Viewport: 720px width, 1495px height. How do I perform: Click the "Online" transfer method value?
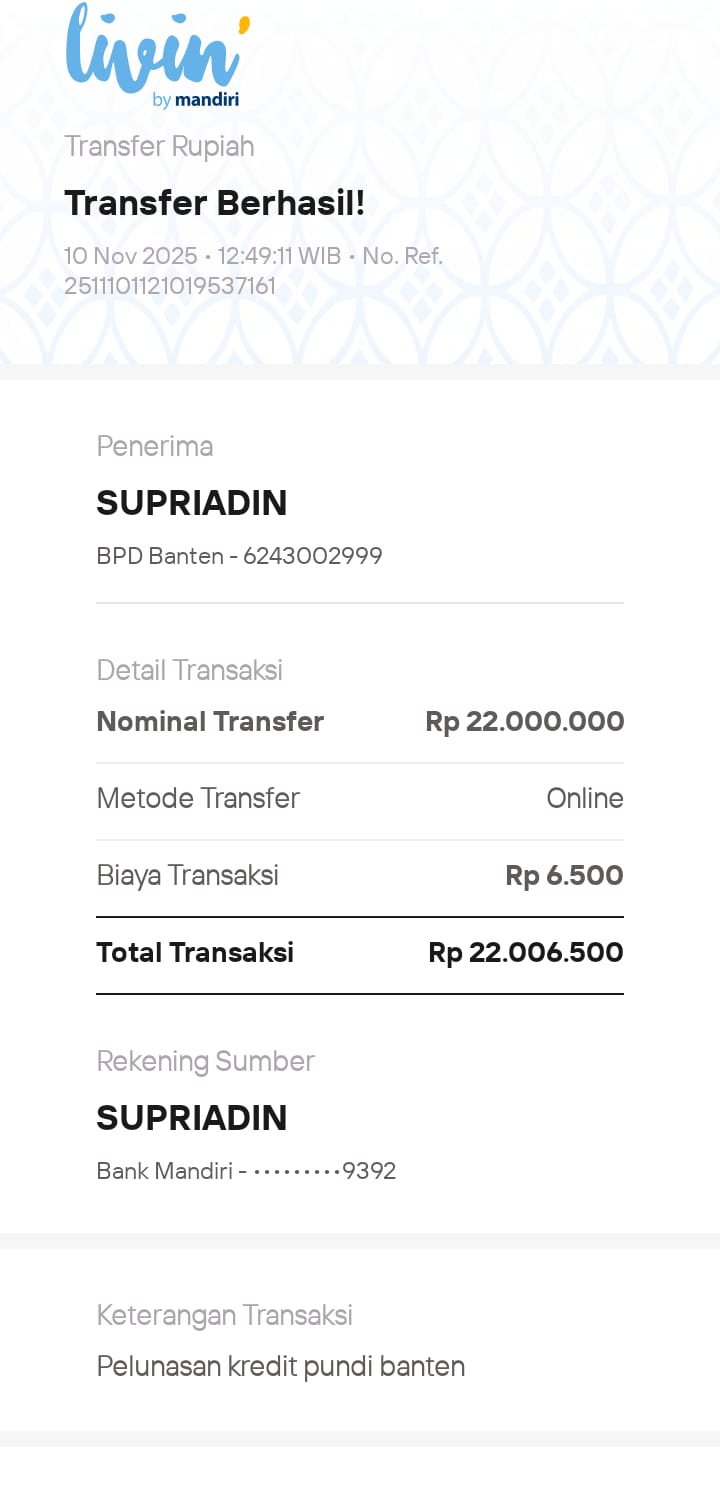click(584, 798)
